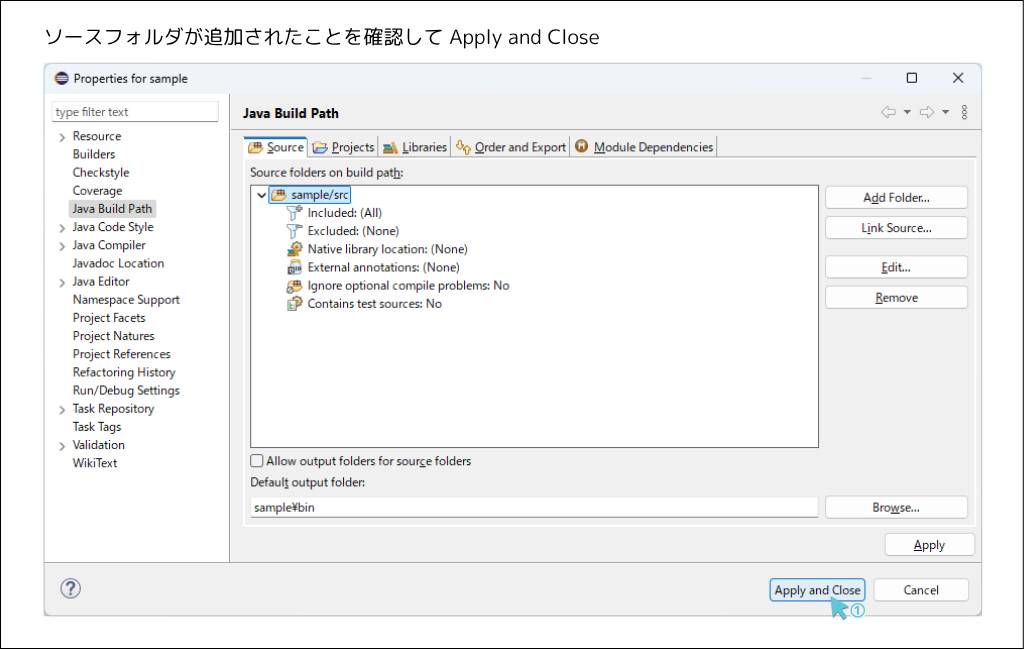The height and width of the screenshot is (650, 1024).
Task: Click the sample/src source folder icon
Action: [x=279, y=195]
